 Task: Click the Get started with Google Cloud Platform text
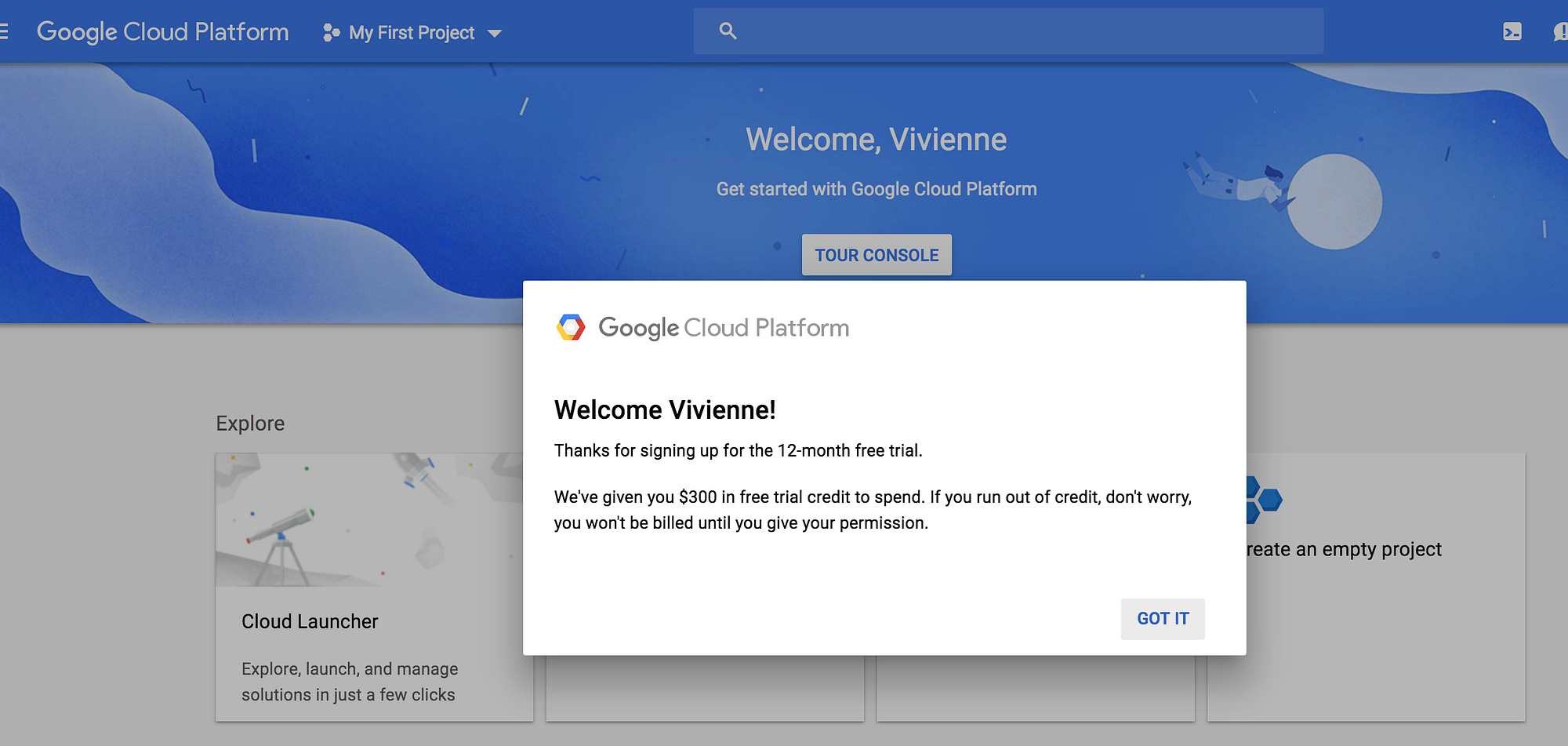[877, 189]
